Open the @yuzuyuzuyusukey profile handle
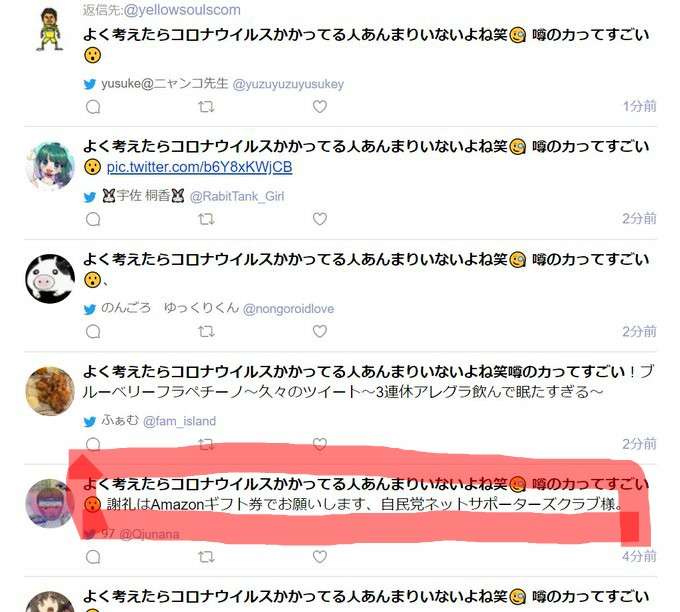The width and height of the screenshot is (680, 612). coord(288,84)
